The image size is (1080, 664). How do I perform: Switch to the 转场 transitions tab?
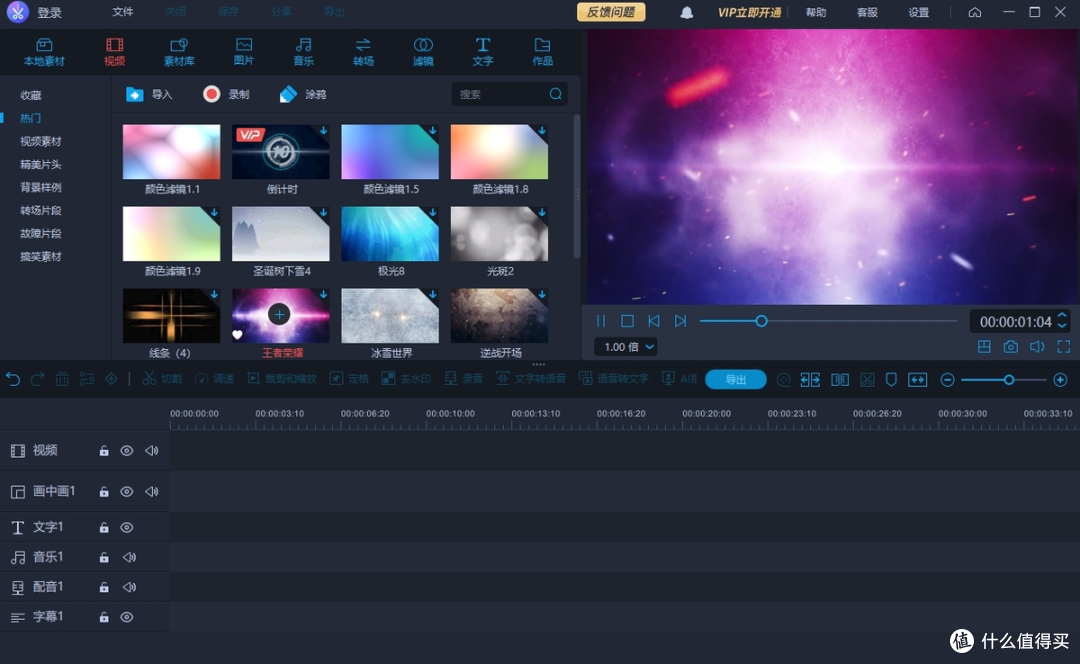pyautogui.click(x=363, y=52)
